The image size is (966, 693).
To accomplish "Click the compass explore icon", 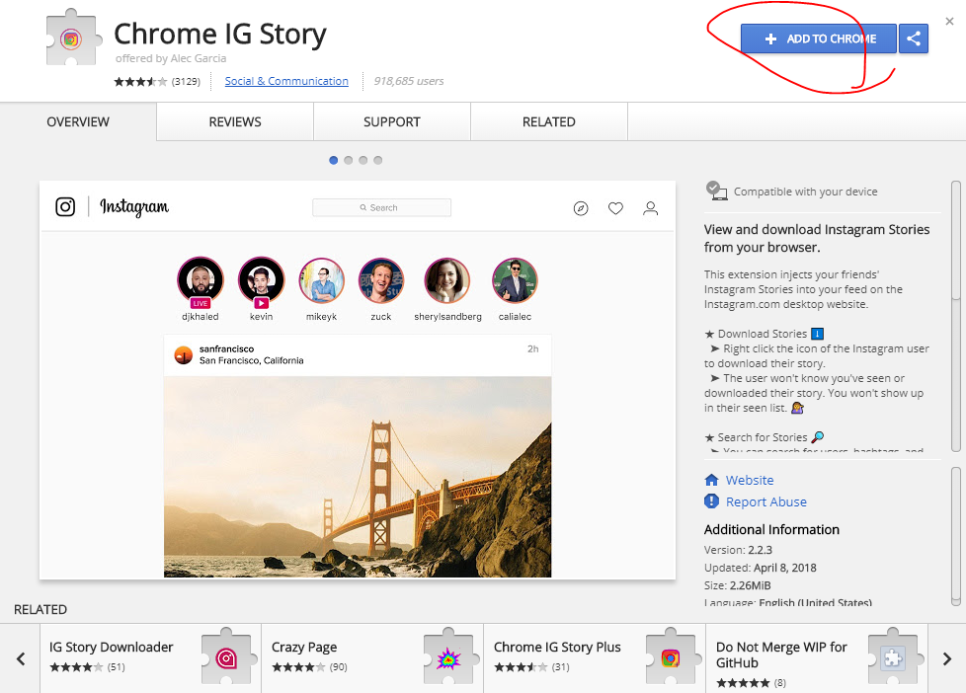I will point(580,208).
